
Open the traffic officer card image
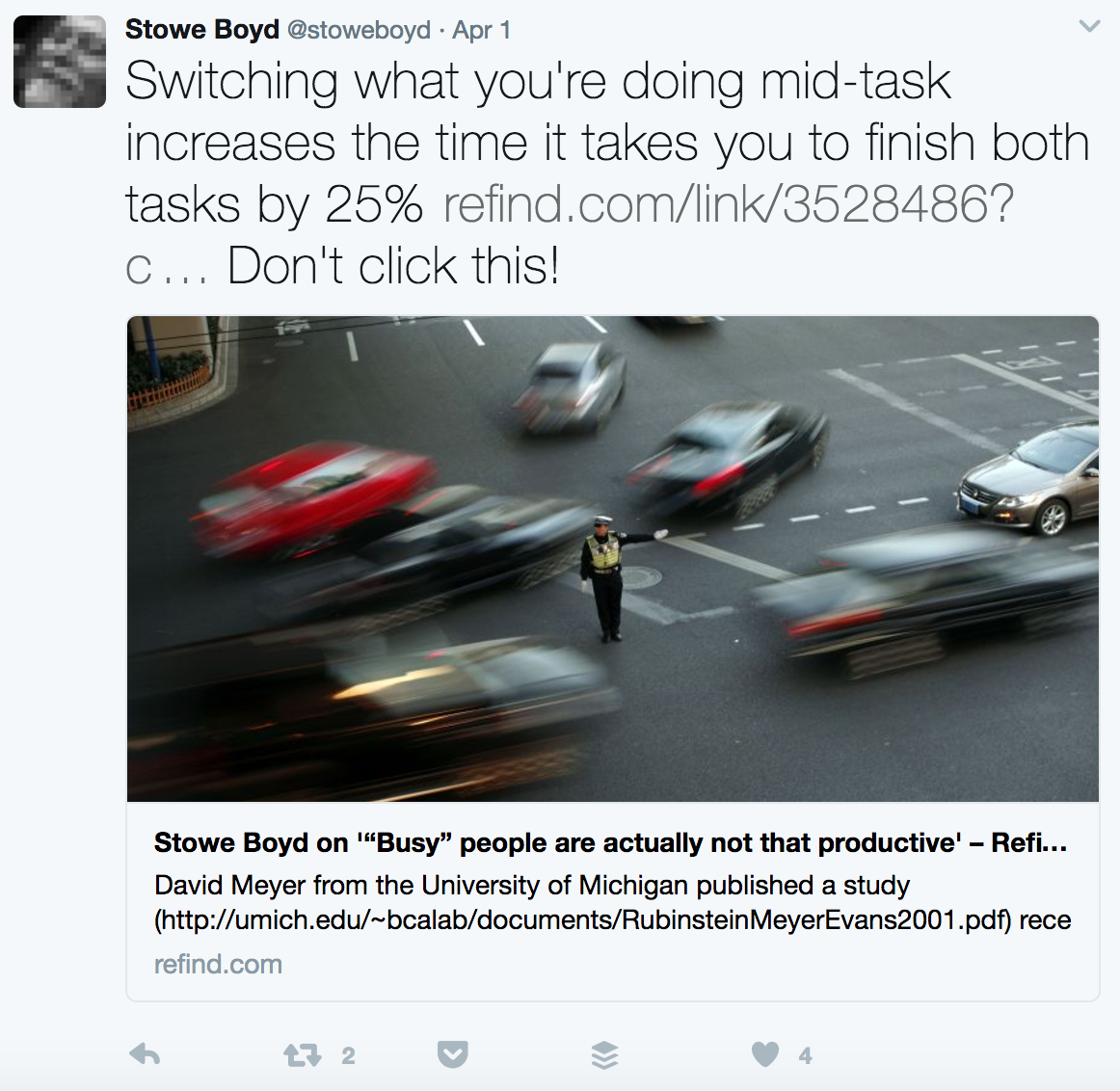tap(613, 559)
